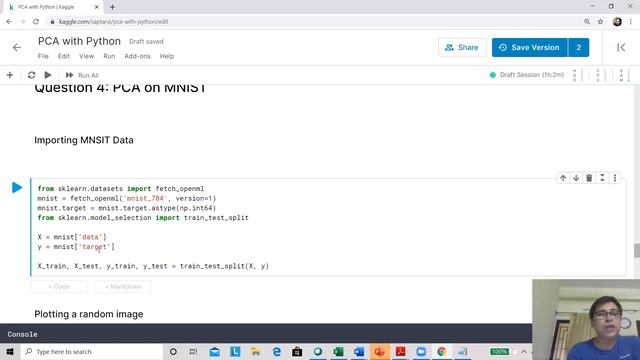This screenshot has width=640, height=360.
Task: Open the Help menu
Action: [x=167, y=56]
